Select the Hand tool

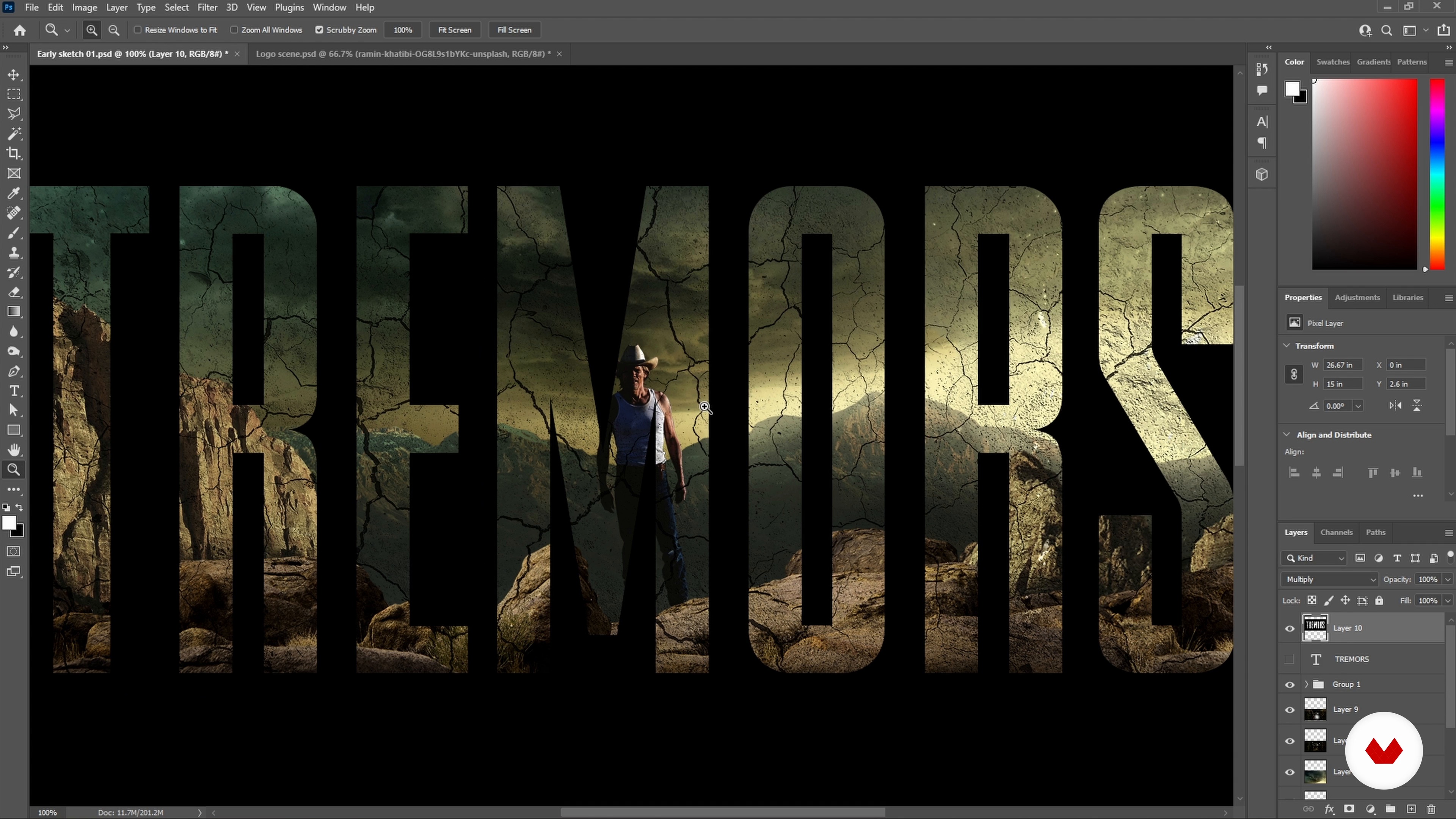point(14,450)
